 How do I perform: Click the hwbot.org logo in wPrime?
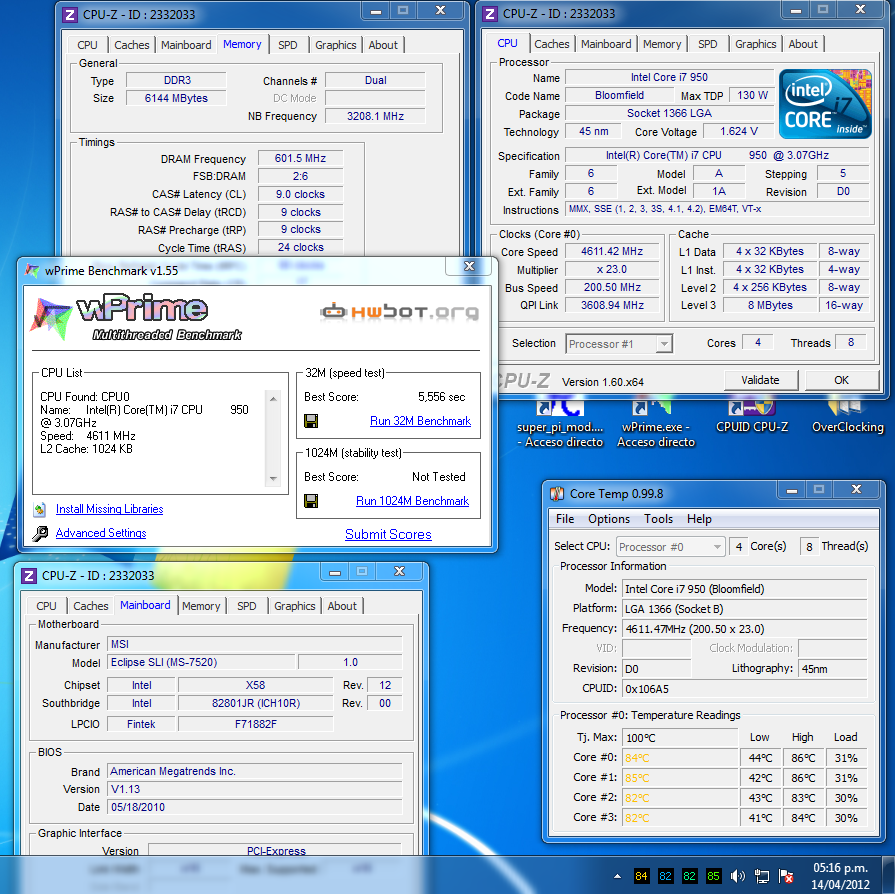tap(400, 312)
